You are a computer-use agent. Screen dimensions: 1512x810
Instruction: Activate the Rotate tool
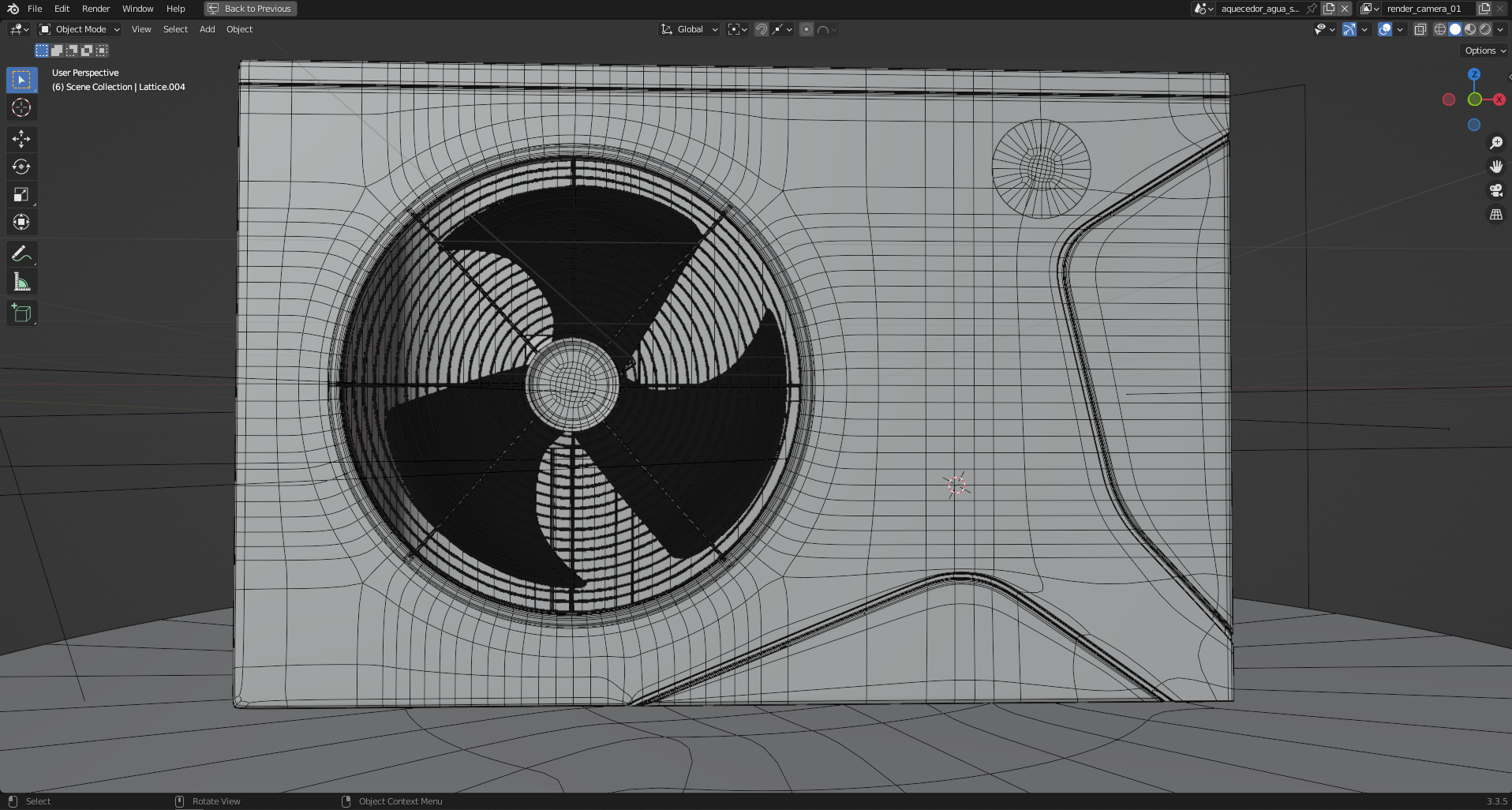[x=21, y=167]
